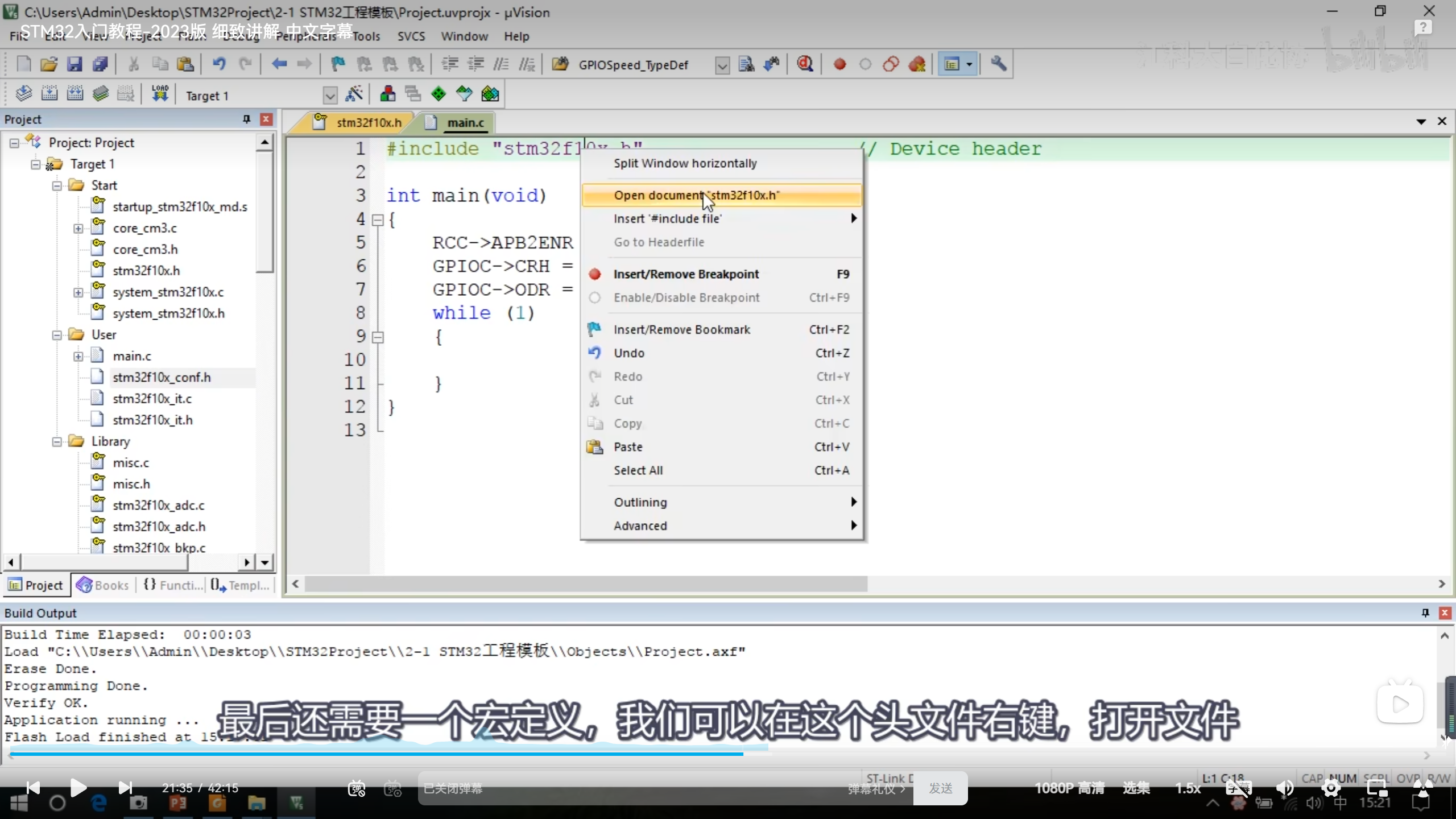
Task: Click the Options for Target wand icon
Action: (x=354, y=94)
